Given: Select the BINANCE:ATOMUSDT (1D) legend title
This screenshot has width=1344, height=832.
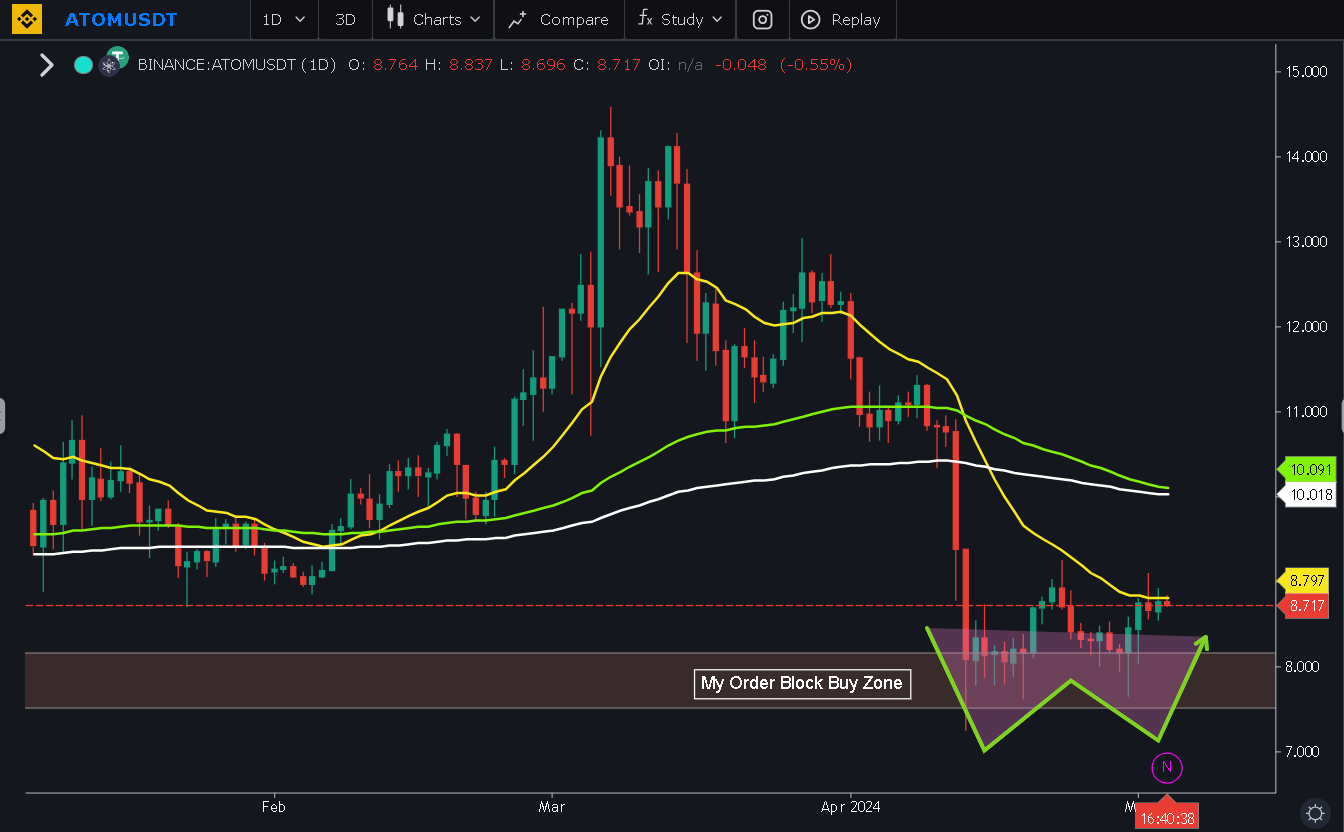Looking at the screenshot, I should pyautogui.click(x=237, y=65).
